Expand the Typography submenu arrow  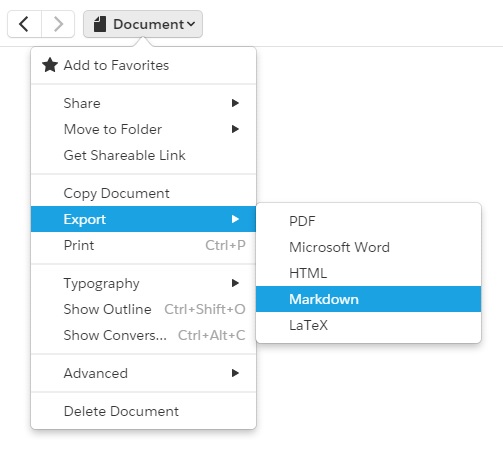coord(235,283)
